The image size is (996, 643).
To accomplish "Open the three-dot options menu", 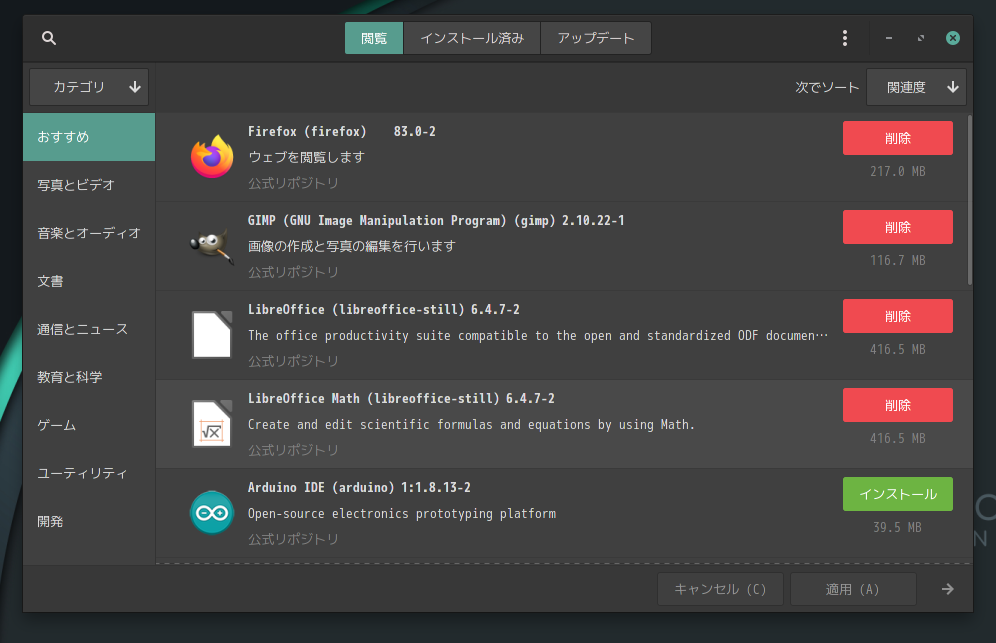I will point(844,38).
